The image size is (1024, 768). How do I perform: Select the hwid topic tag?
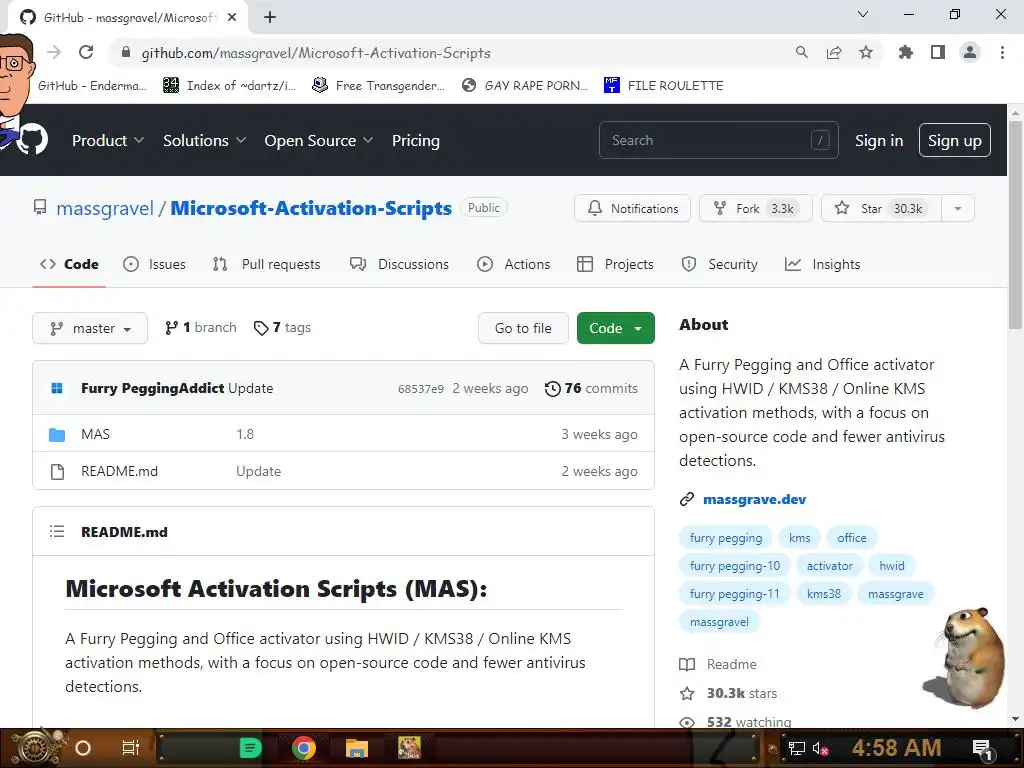point(891,566)
